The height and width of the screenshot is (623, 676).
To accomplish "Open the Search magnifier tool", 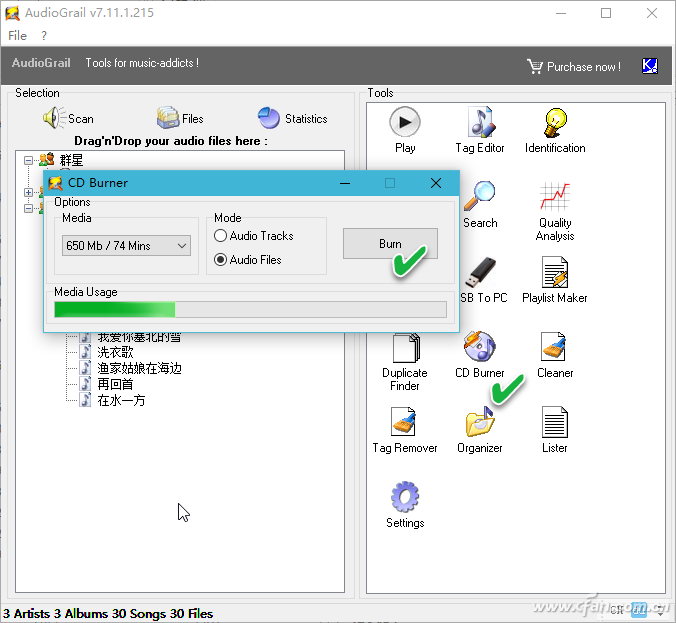I will coord(480,205).
